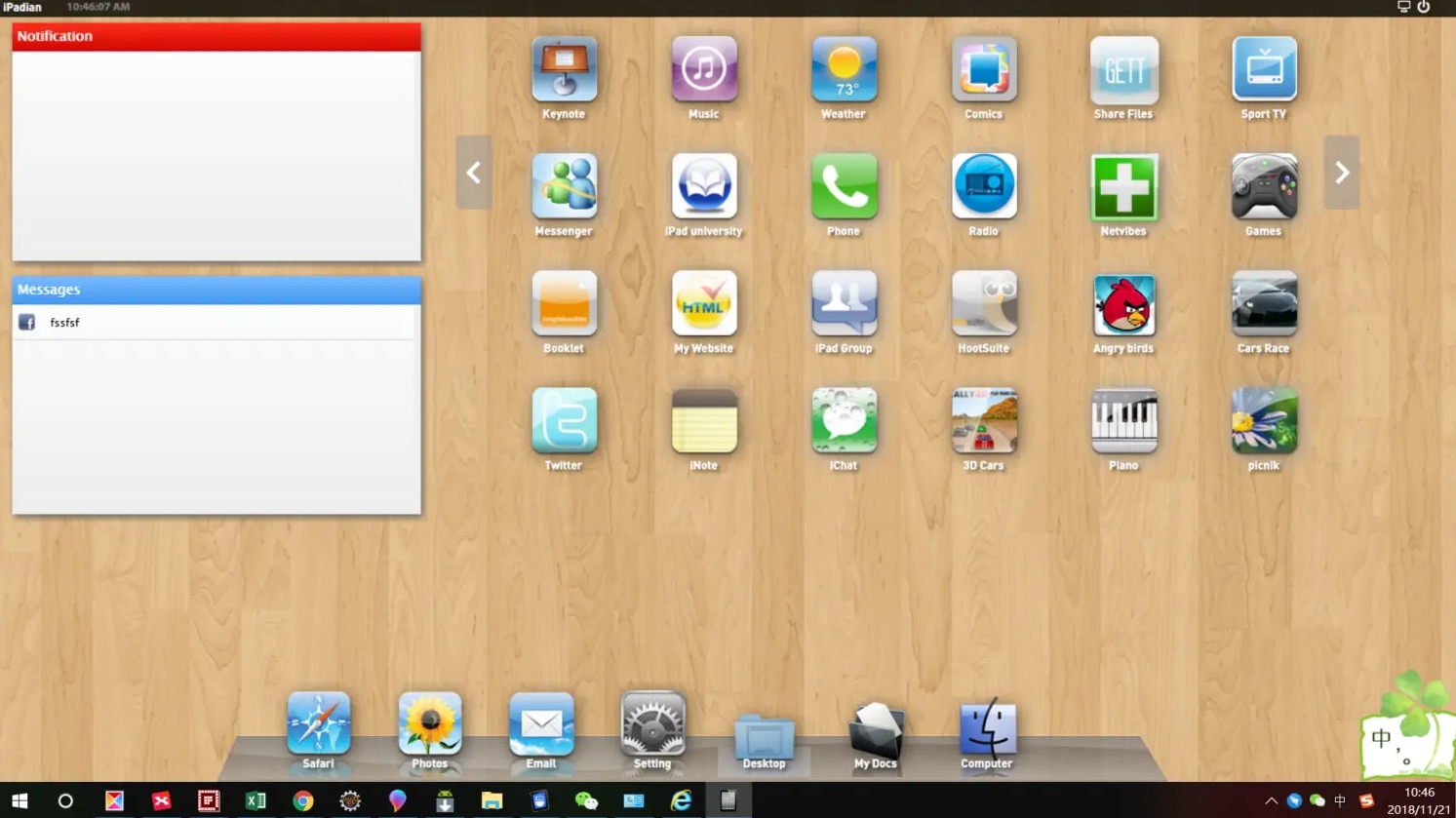Go to the previous app page

coord(474,173)
